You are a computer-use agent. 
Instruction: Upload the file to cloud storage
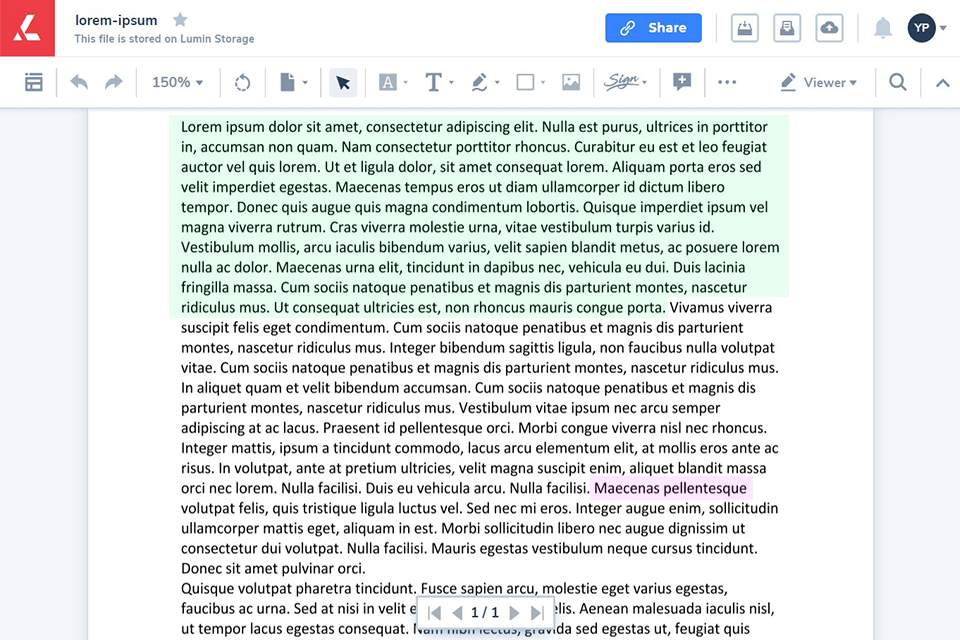tap(829, 28)
